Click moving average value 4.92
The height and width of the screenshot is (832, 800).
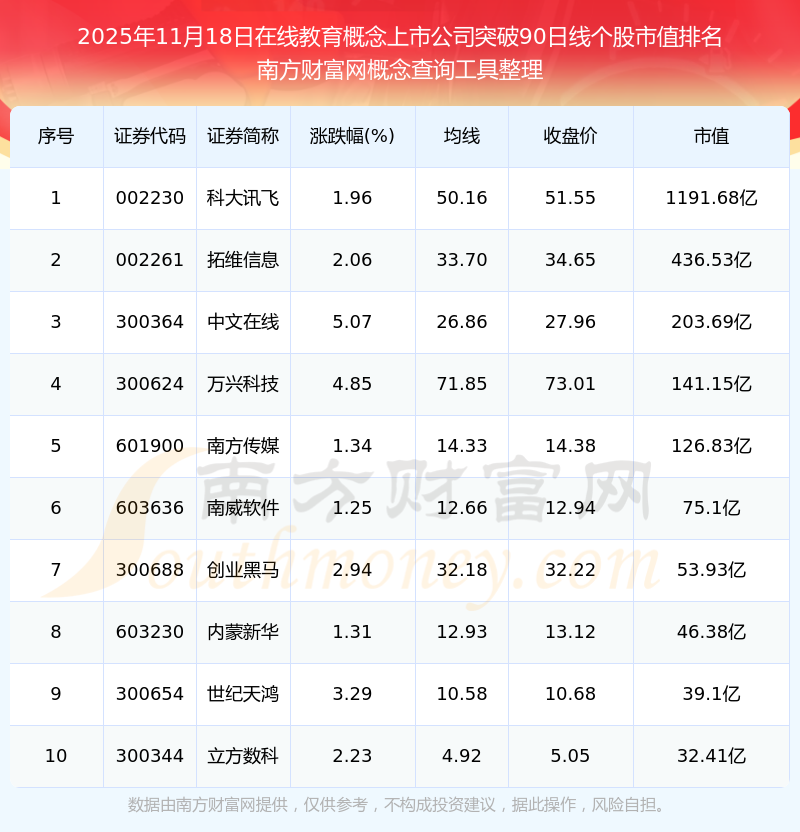[462, 757]
